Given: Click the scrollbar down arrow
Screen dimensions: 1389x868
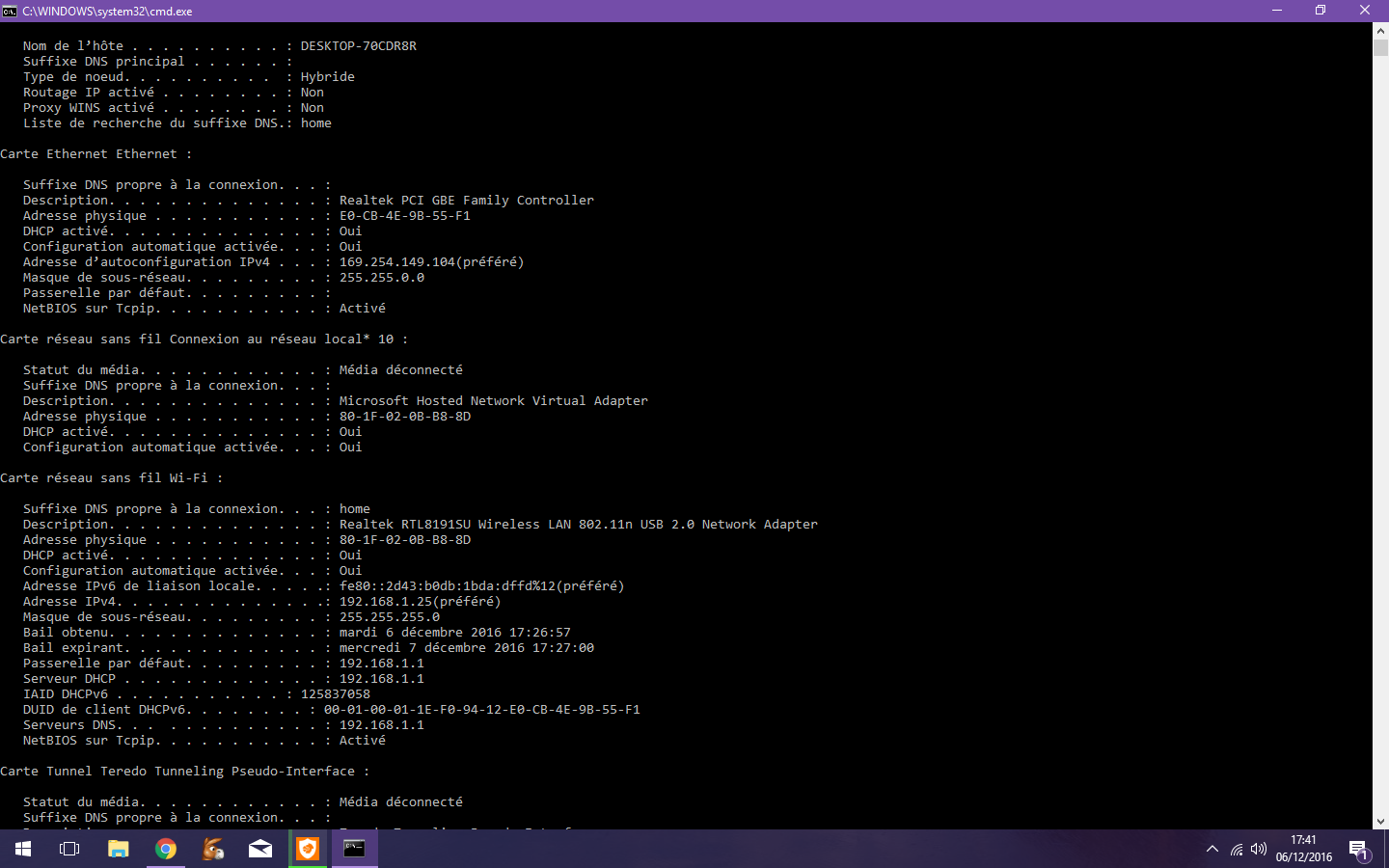Looking at the screenshot, I should 1380,821.
